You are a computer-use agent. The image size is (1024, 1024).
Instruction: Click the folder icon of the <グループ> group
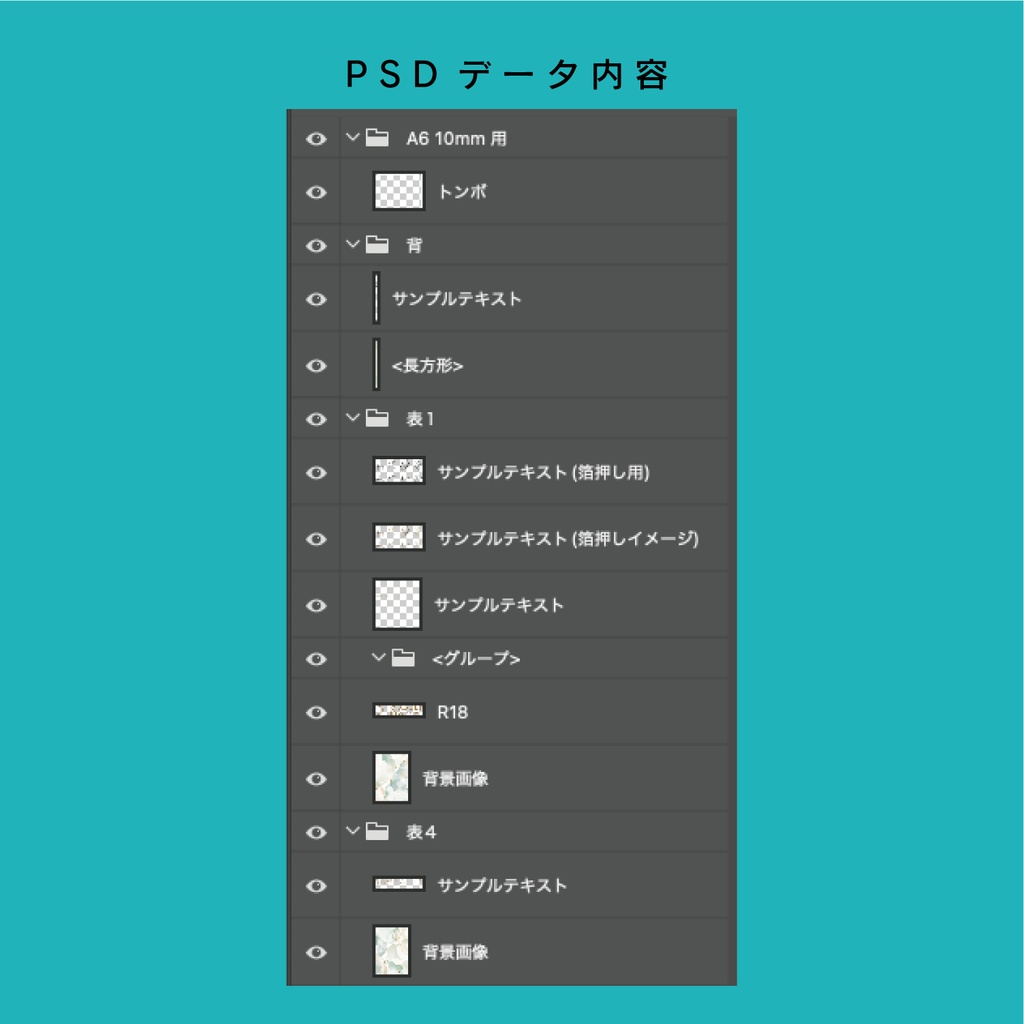(x=403, y=658)
